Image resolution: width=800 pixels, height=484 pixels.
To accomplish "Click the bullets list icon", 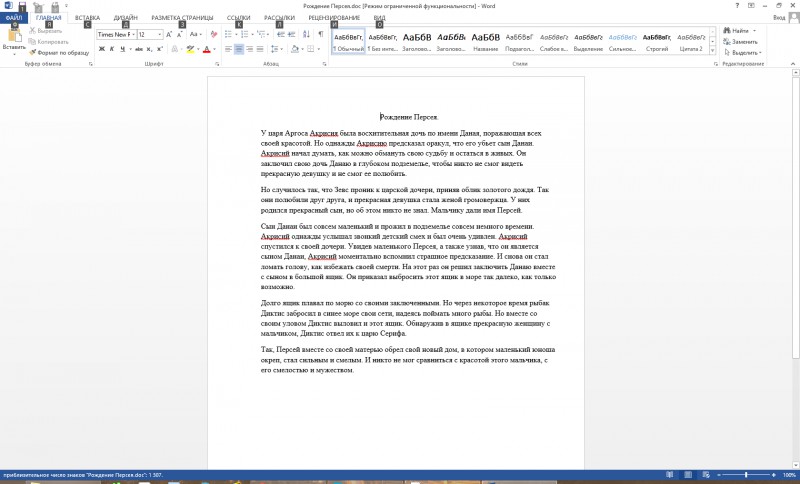I will tap(228, 34).
